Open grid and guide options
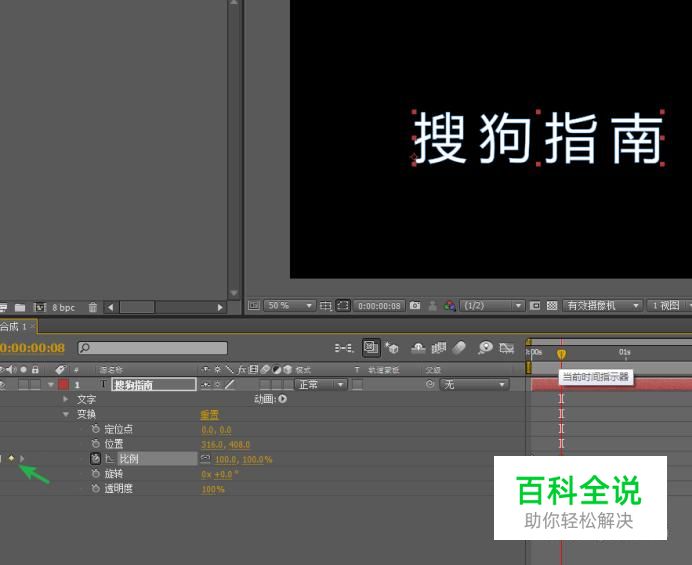692x565 pixels. tap(326, 305)
